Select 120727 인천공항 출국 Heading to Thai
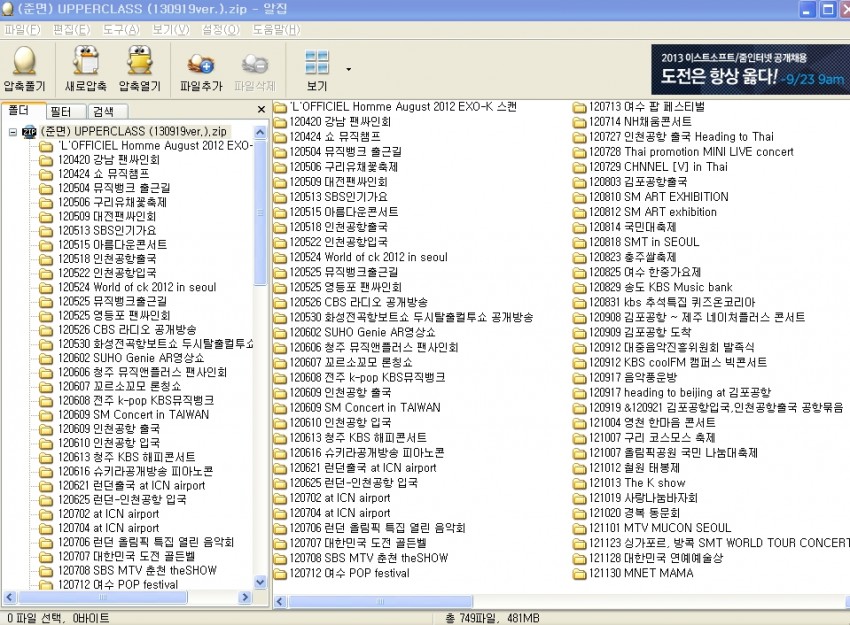The height and width of the screenshot is (625, 850). click(681, 137)
